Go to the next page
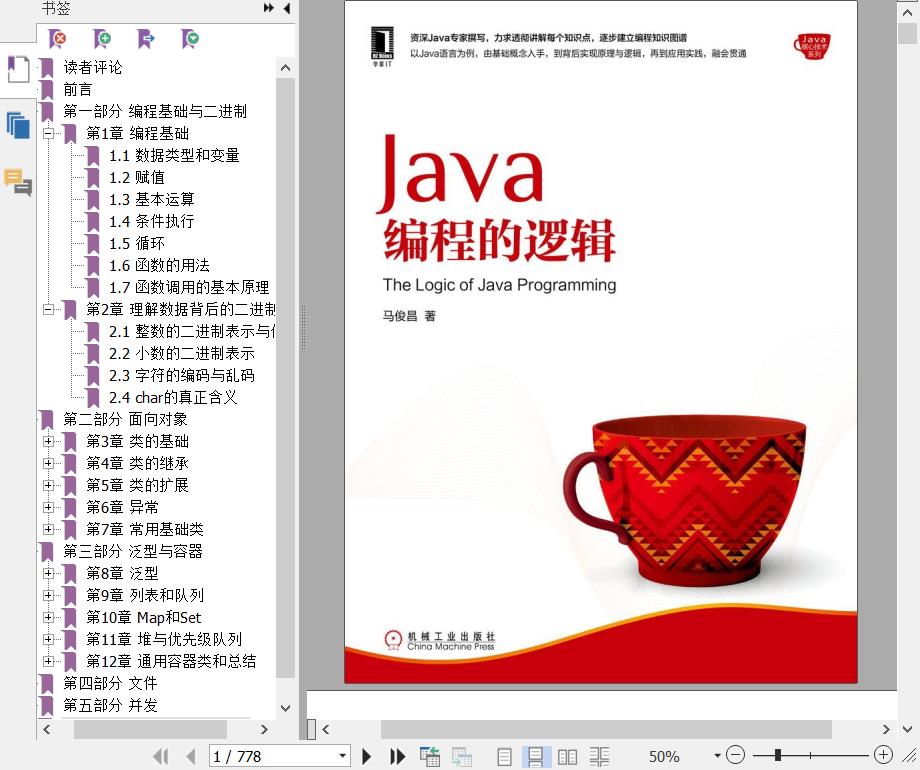 pyautogui.click(x=367, y=757)
